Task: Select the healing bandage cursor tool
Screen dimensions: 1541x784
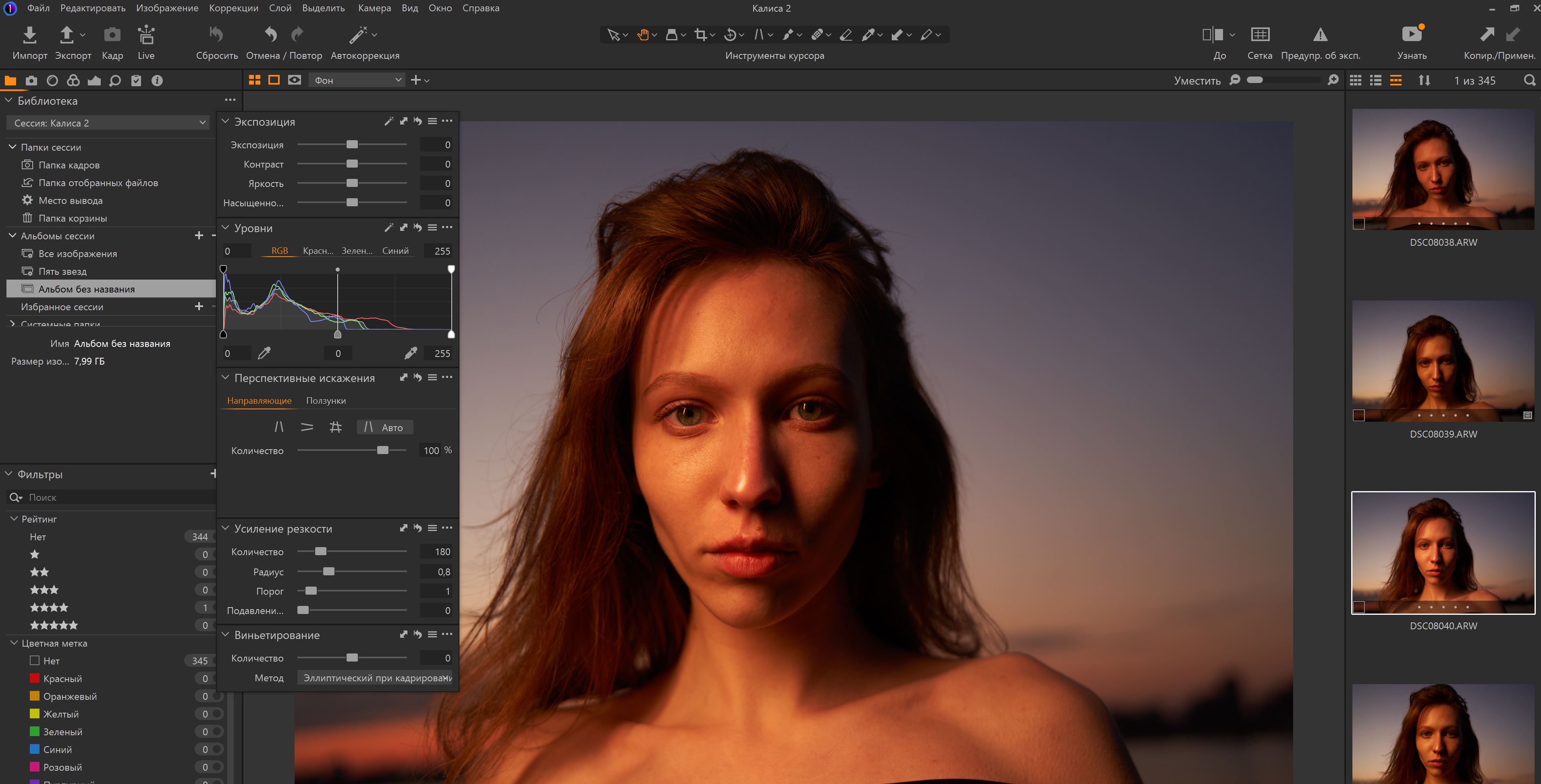Action: point(817,35)
